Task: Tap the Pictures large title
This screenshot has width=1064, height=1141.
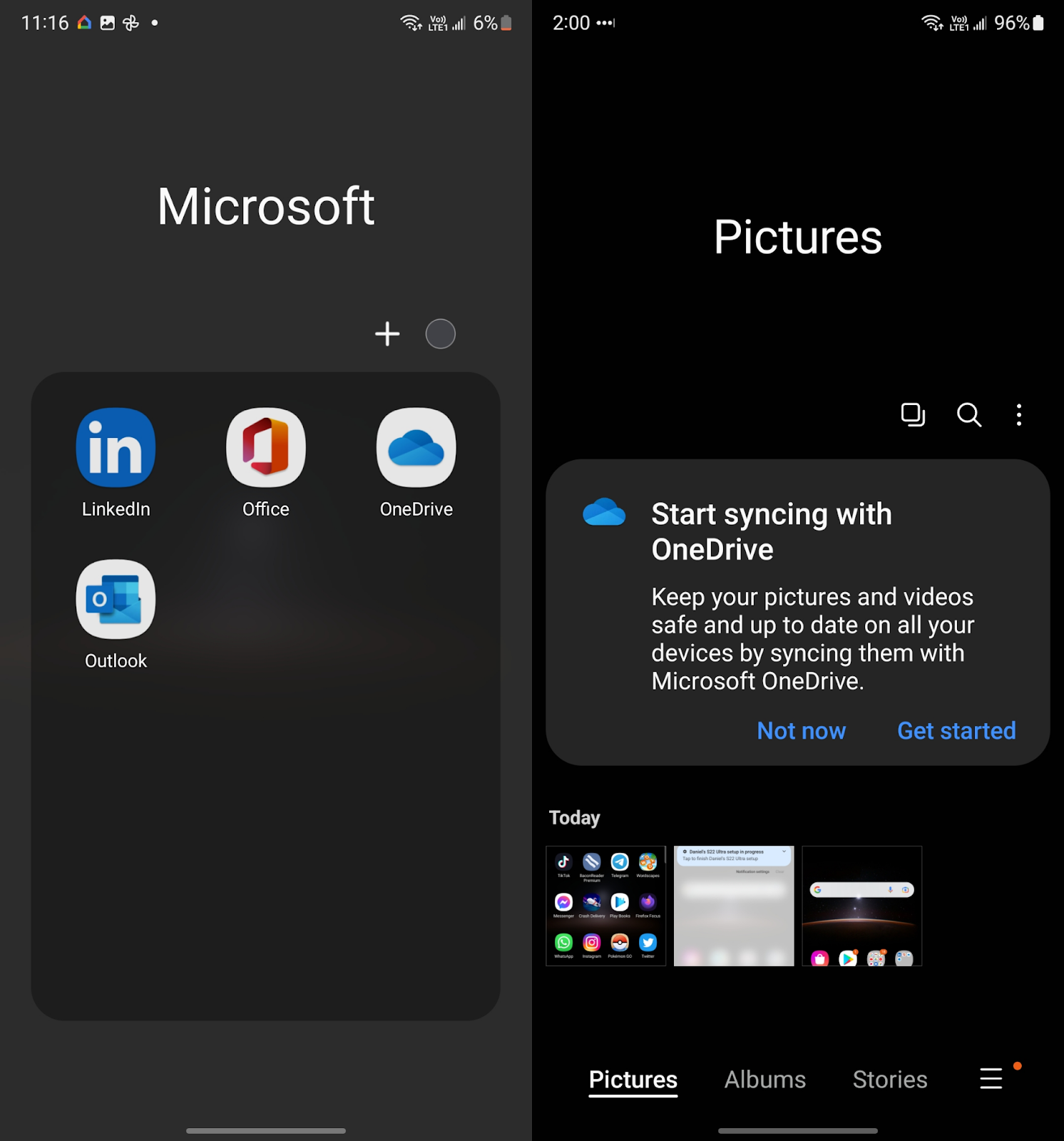Action: pyautogui.click(x=798, y=237)
